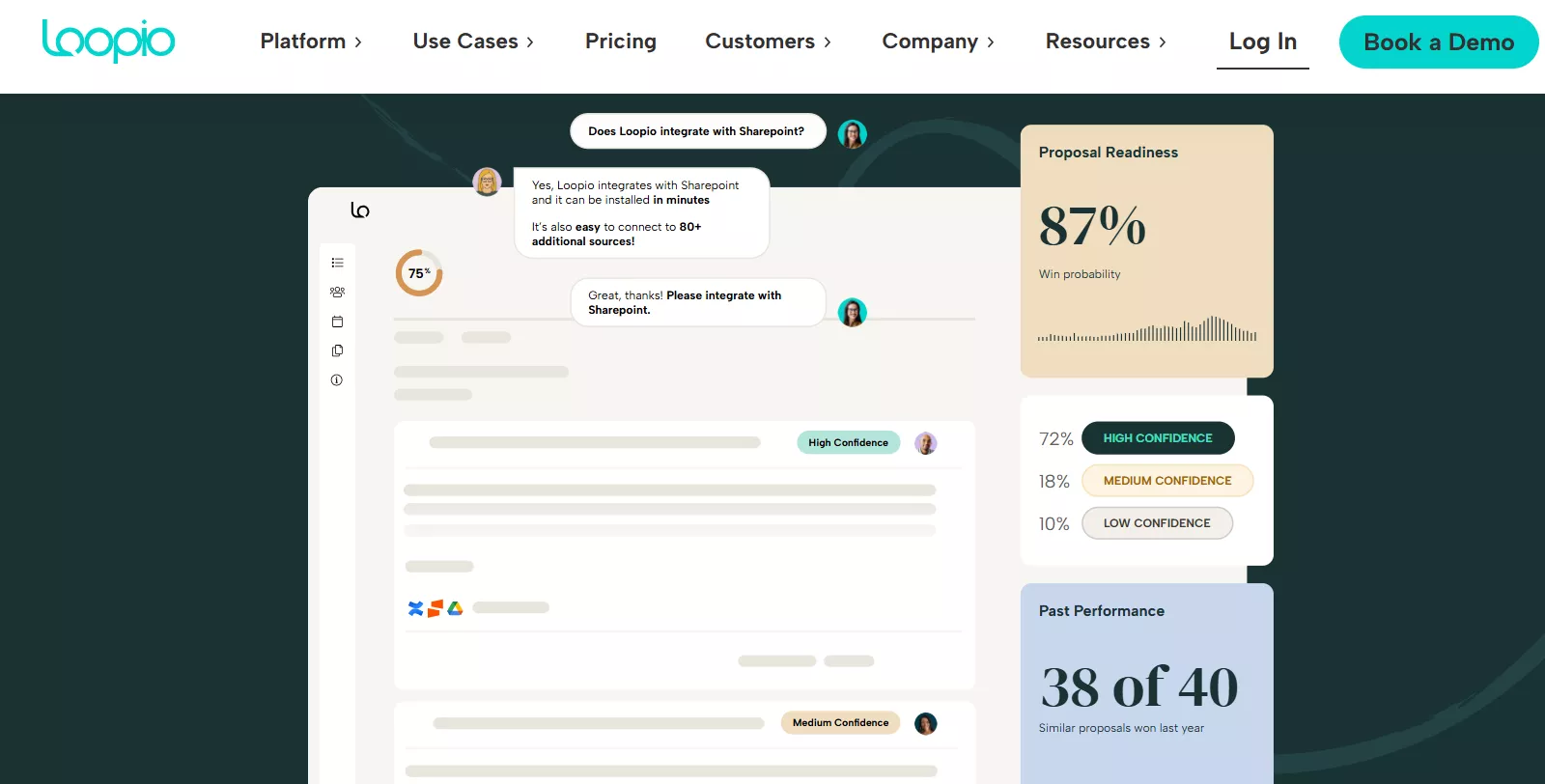The width and height of the screenshot is (1545, 784).
Task: Click the avatar beside the 'Great, thanks!' bubble
Action: pos(852,312)
